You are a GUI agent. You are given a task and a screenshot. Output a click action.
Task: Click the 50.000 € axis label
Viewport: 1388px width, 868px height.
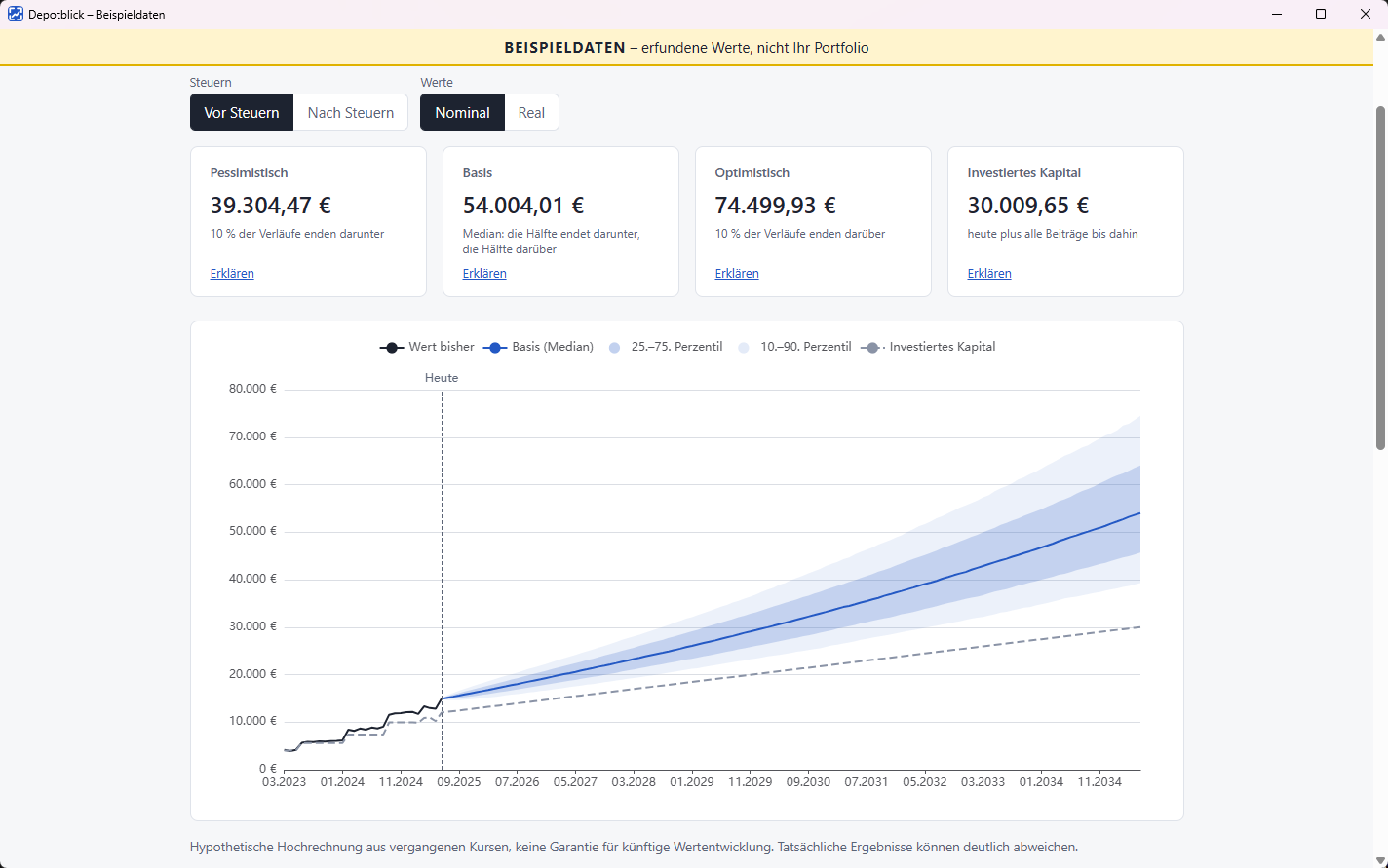click(x=252, y=531)
